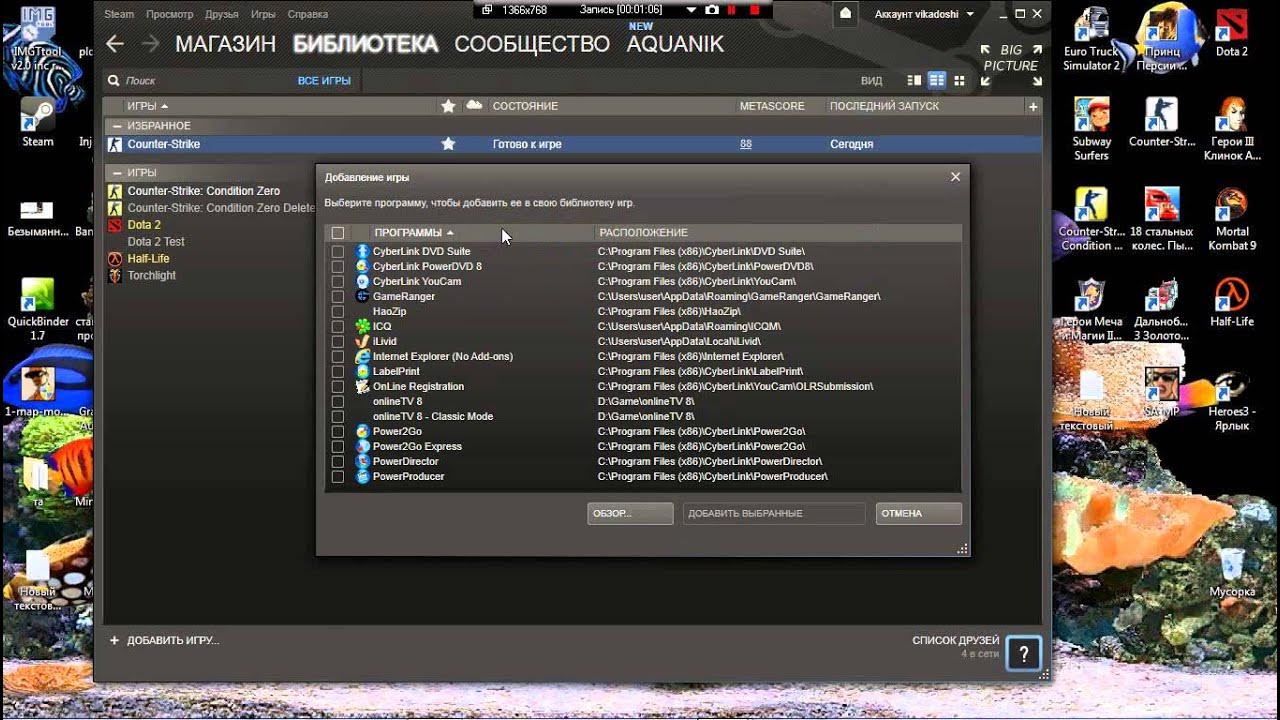1280x720 pixels.
Task: Collapse the ИГРЫ category in library
Action: click(x=117, y=173)
